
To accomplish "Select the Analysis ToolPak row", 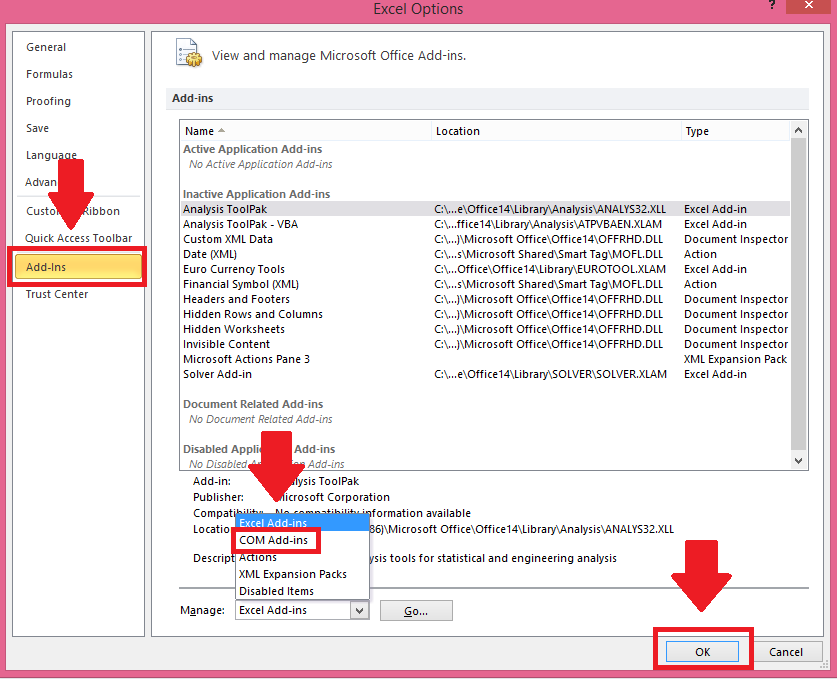I will pyautogui.click(x=485, y=209).
